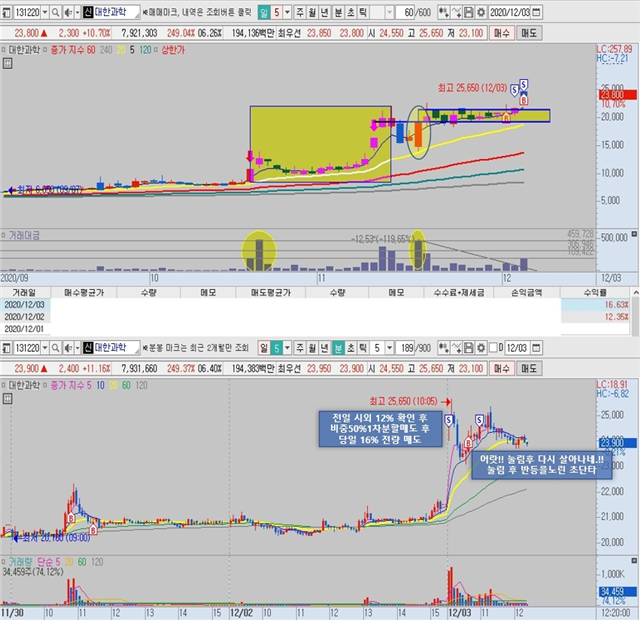Open settings gear in top chart toolbar
Screen dimensions: 640x620
click(x=481, y=13)
